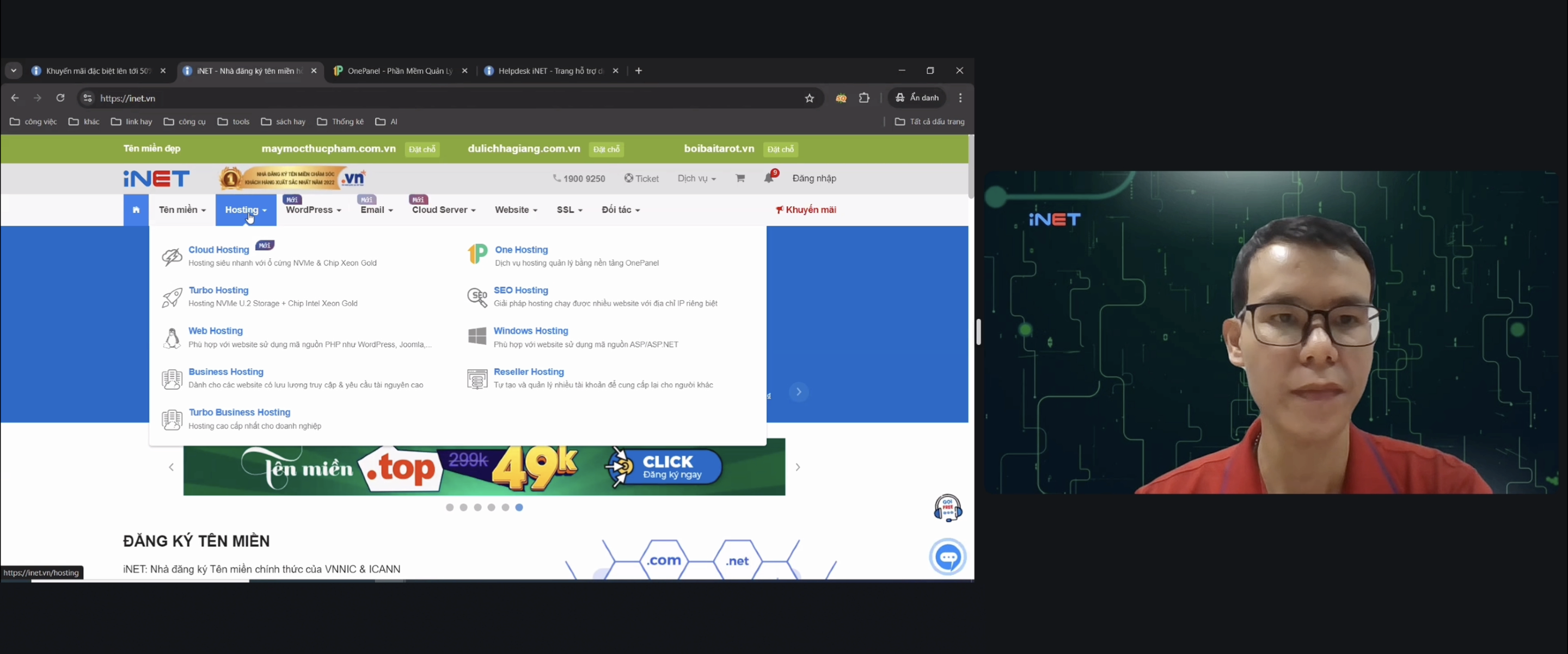
Task: Close the OnePanel tab
Action: pyautogui.click(x=465, y=71)
